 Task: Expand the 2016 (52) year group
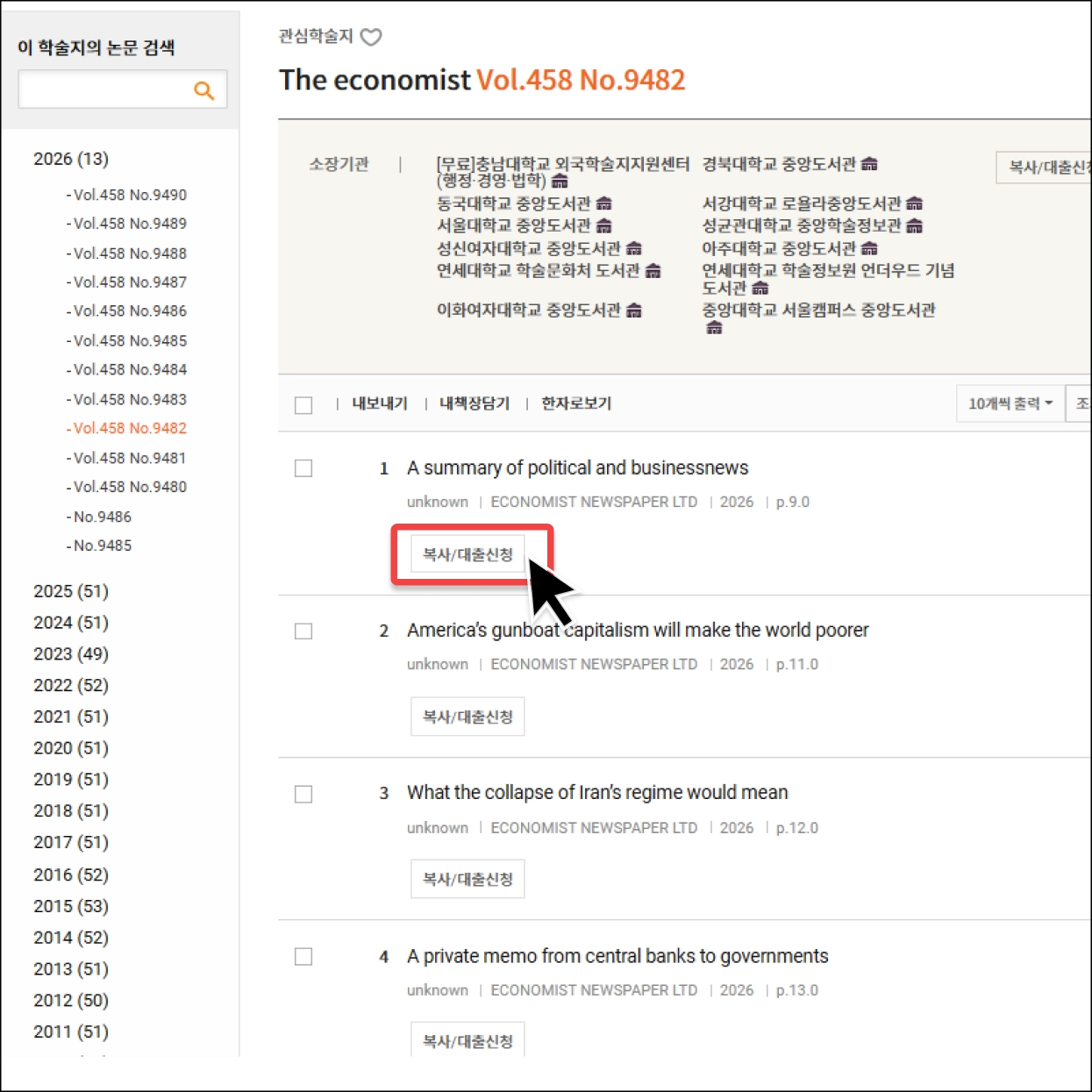(x=71, y=875)
